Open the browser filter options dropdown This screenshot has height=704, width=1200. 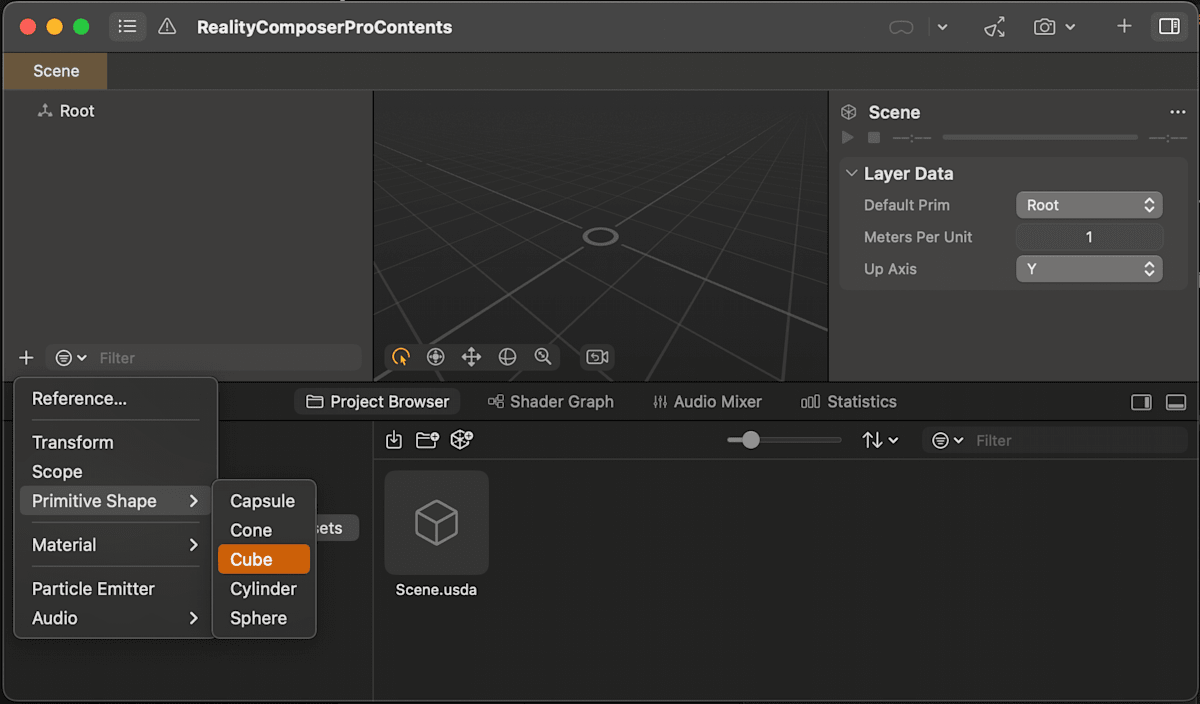[x=947, y=440]
